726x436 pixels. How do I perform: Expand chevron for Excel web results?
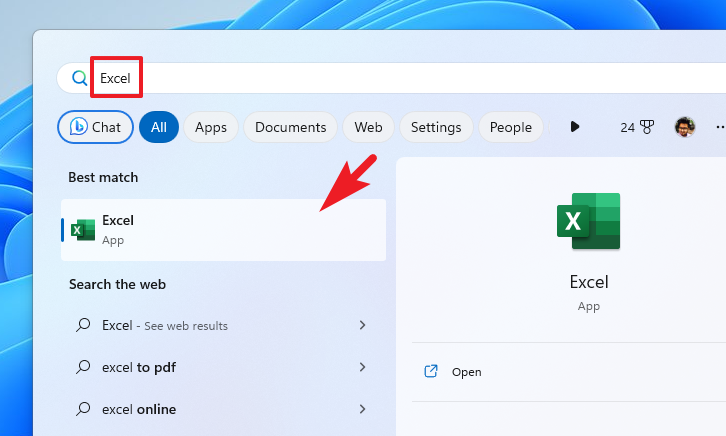[x=363, y=325]
